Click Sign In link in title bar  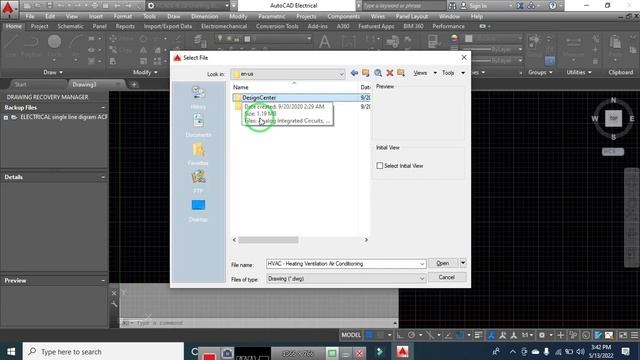click(478, 6)
